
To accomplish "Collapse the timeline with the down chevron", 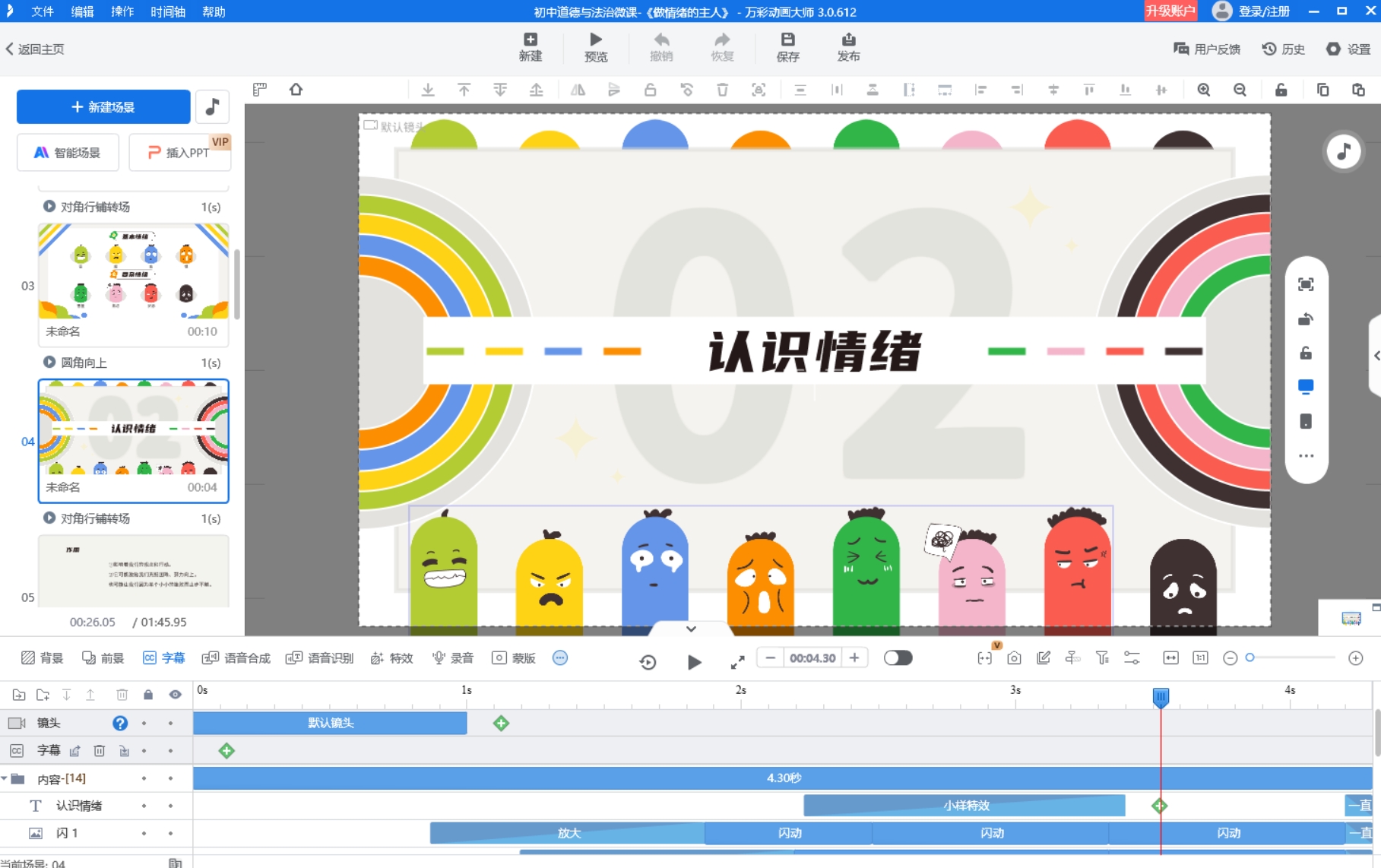I will click(691, 629).
